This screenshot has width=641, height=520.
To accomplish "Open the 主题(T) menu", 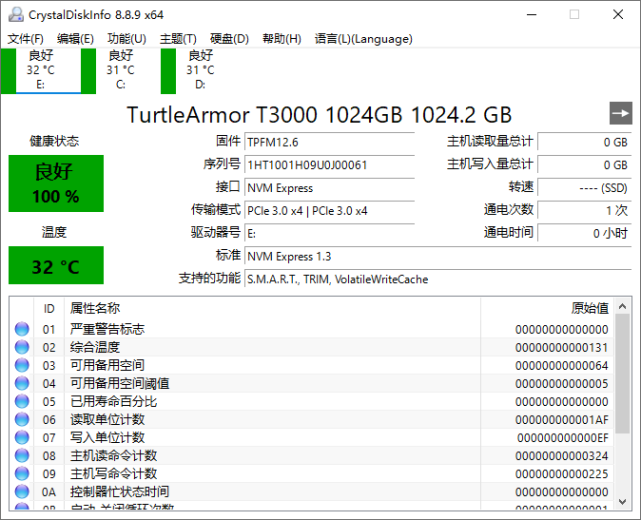I will click(x=178, y=39).
